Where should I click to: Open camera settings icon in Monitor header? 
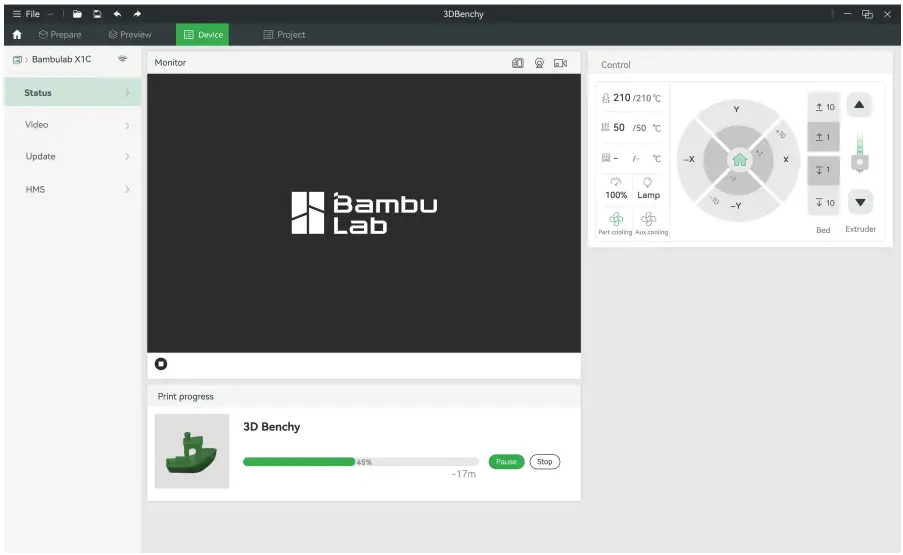(560, 63)
